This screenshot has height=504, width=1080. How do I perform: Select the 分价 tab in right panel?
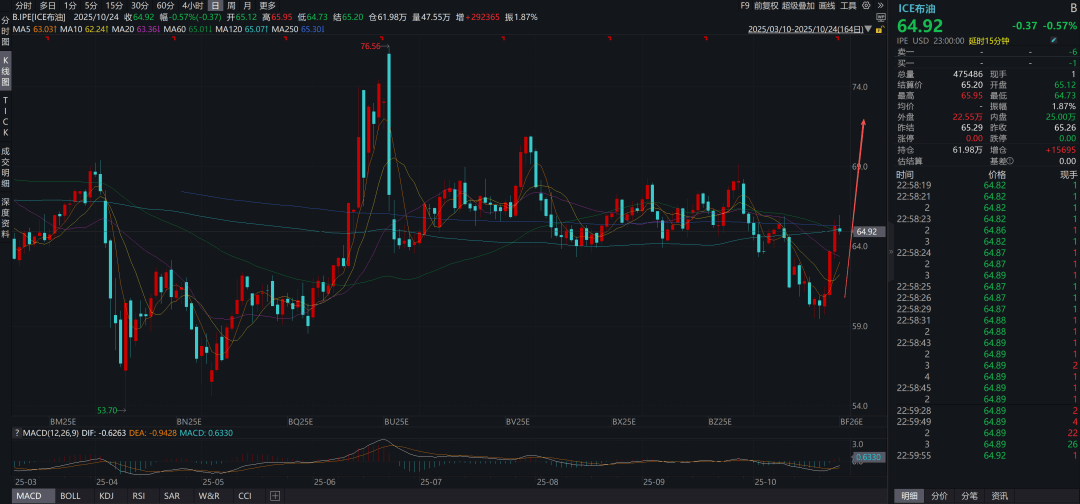tap(939, 495)
